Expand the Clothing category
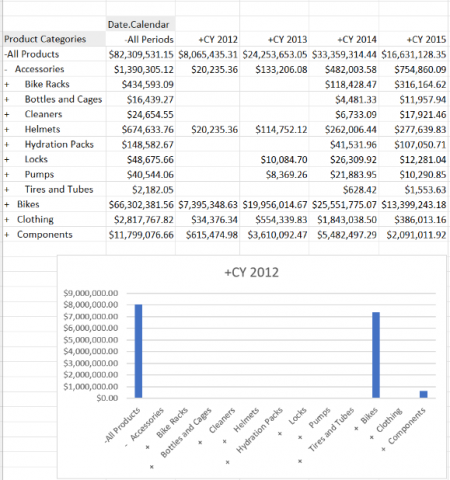Screen dimensions: 450x480 coord(7,220)
